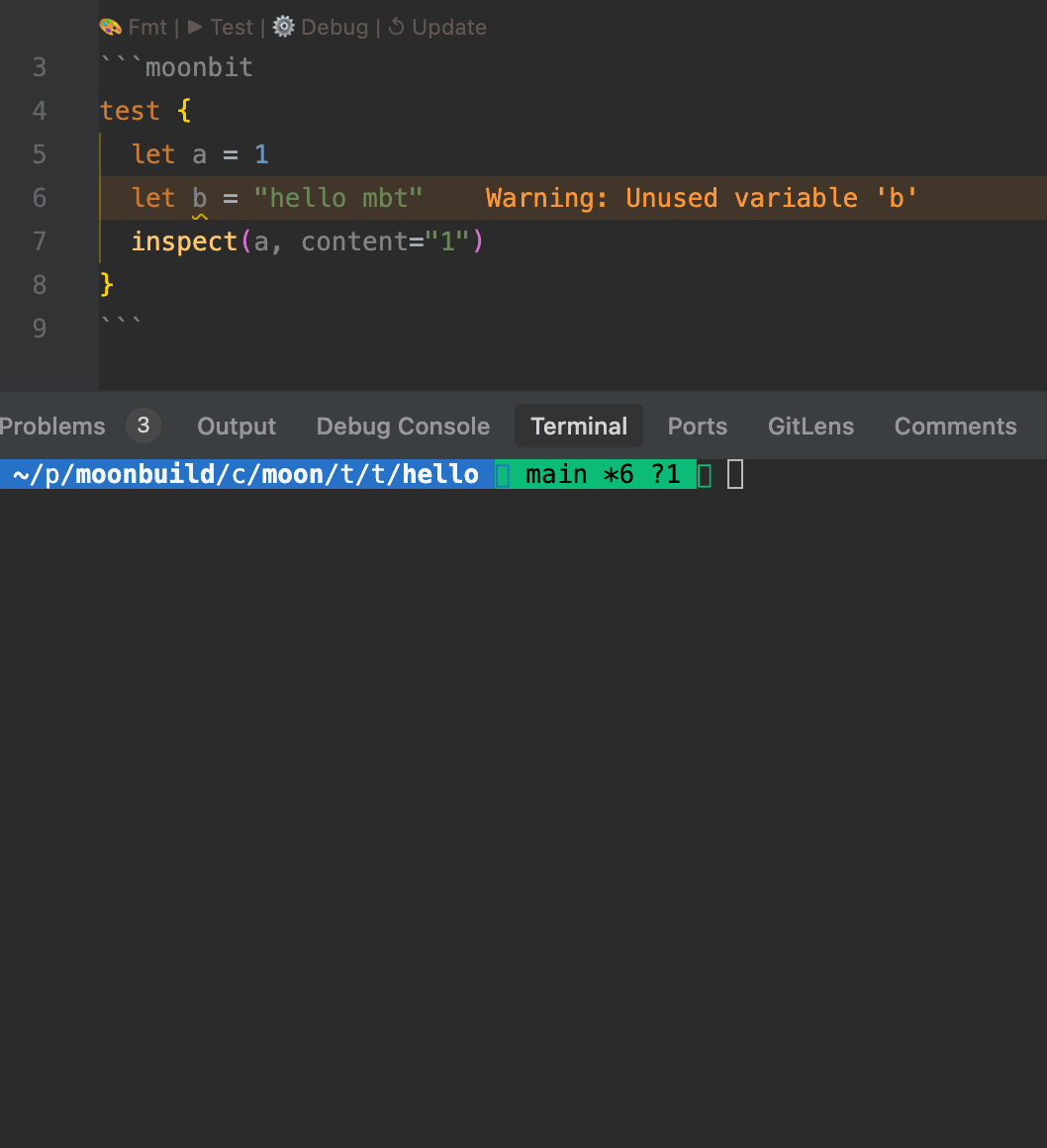
Task: Start the Debug code lens with gear icon
Action: click(321, 27)
